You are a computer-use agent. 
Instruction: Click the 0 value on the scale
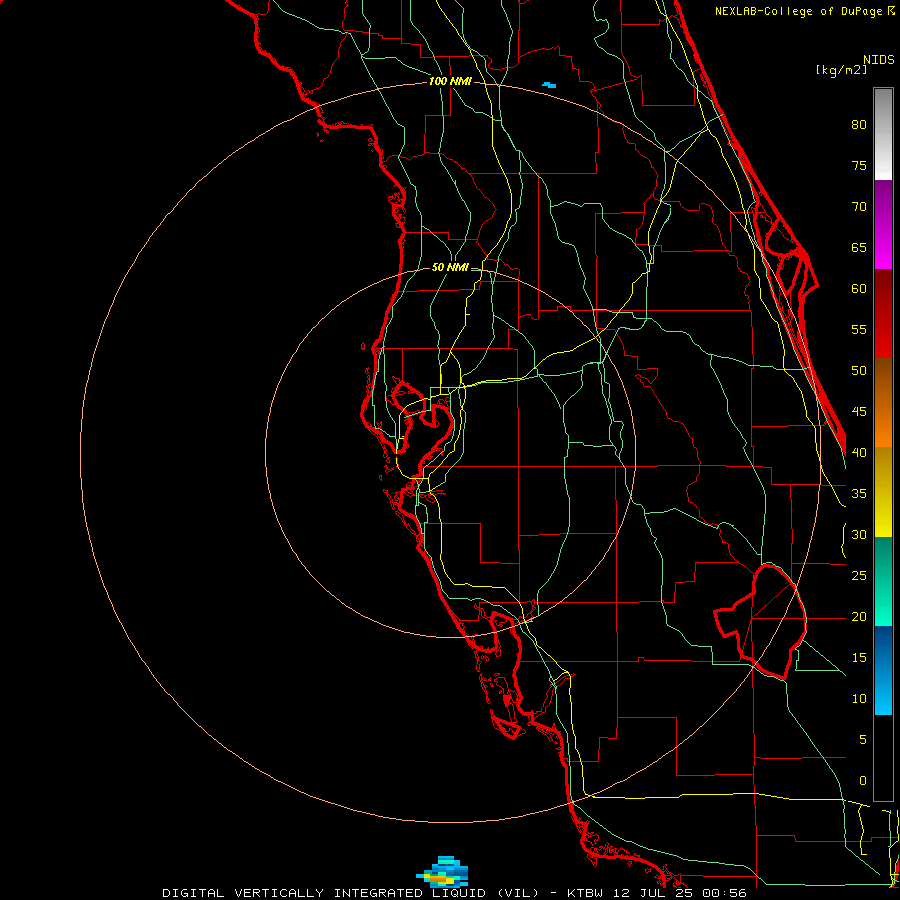(863, 781)
